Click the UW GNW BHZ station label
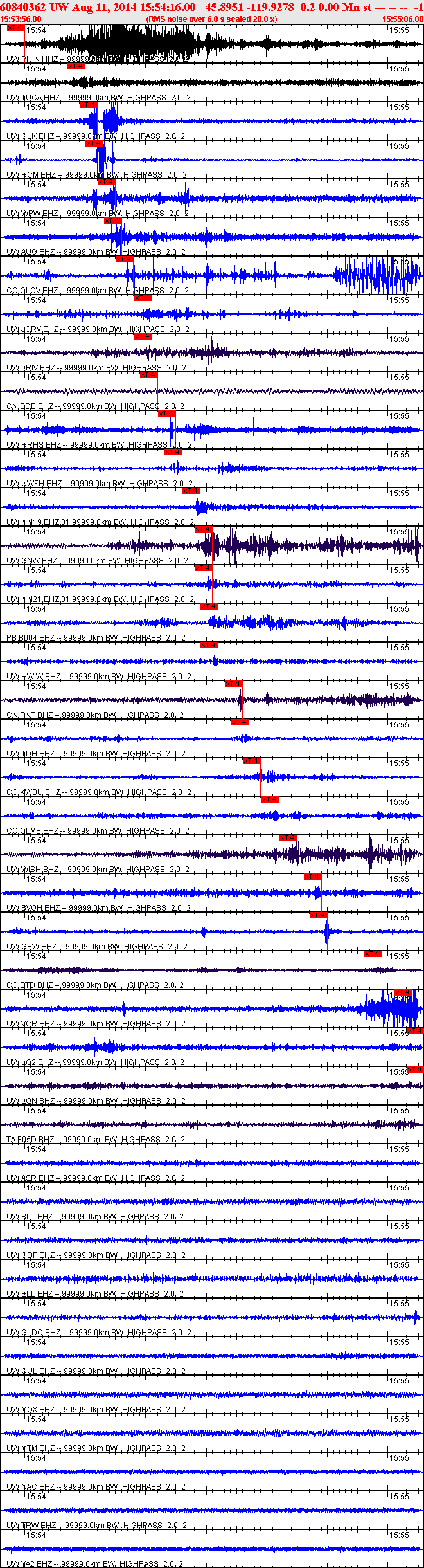 click(x=97, y=561)
